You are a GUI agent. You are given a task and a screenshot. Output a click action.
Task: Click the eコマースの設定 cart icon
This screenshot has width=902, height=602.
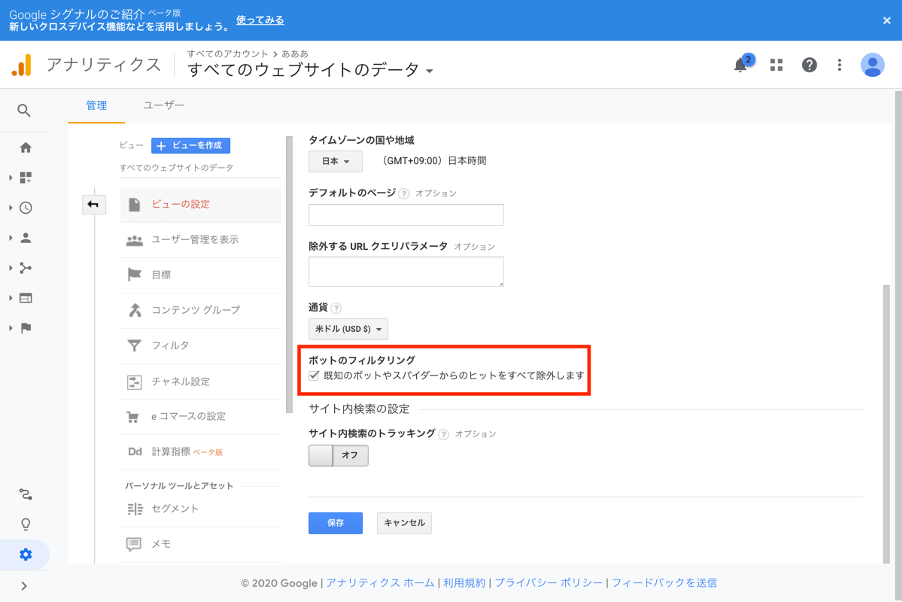(133, 416)
